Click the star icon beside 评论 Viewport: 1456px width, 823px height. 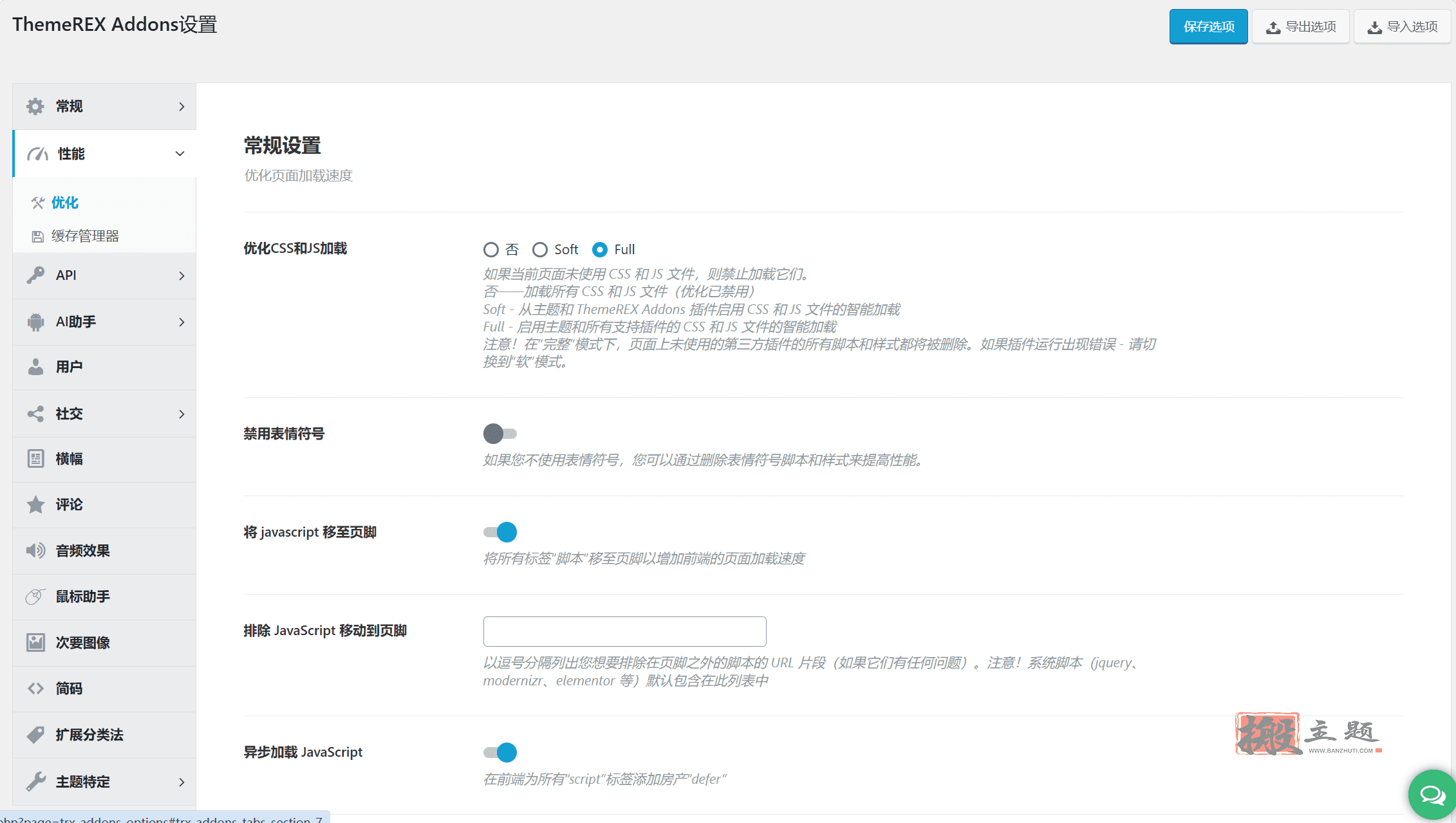(35, 504)
